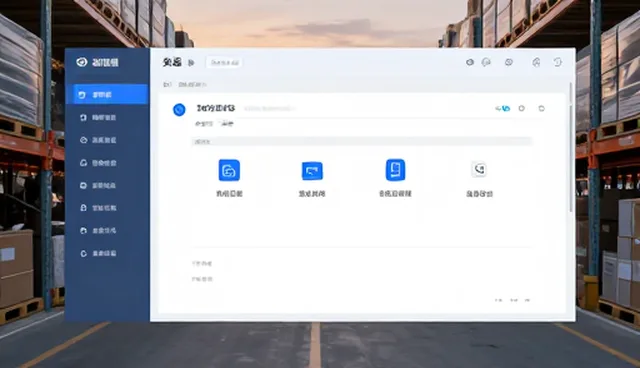Image resolution: width=640 pixels, height=368 pixels.
Task: Click the round blue avatar icon on the card
Action: tap(179, 109)
